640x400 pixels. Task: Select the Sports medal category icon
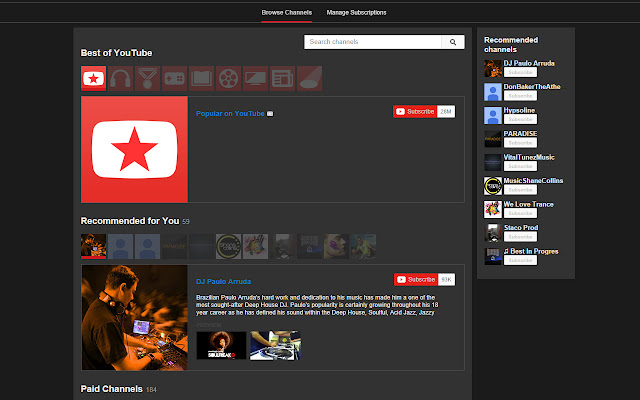147,78
